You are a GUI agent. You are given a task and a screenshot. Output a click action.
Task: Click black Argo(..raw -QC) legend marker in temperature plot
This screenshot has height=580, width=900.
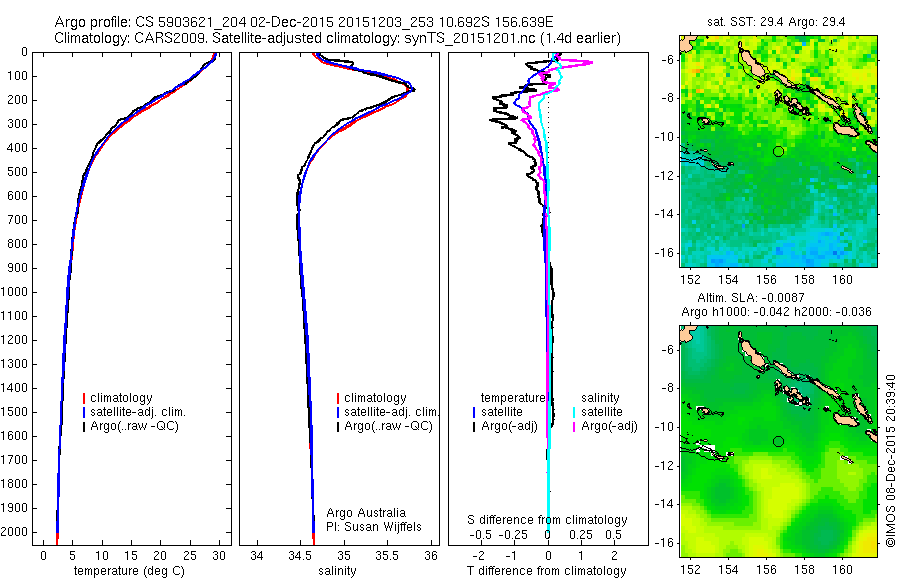pos(84,427)
